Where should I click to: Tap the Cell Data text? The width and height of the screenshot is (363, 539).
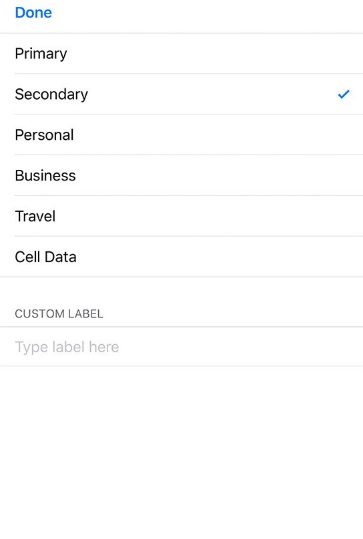[x=45, y=257]
